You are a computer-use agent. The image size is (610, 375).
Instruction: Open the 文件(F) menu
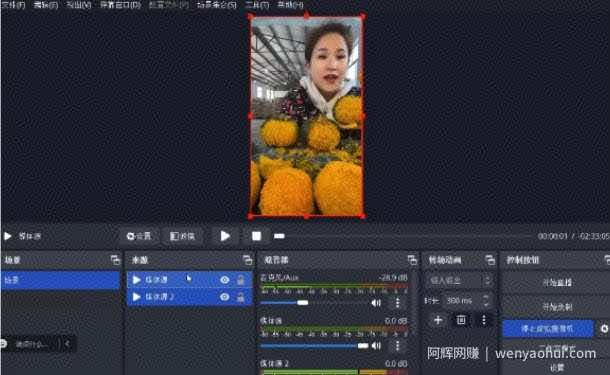click(13, 5)
